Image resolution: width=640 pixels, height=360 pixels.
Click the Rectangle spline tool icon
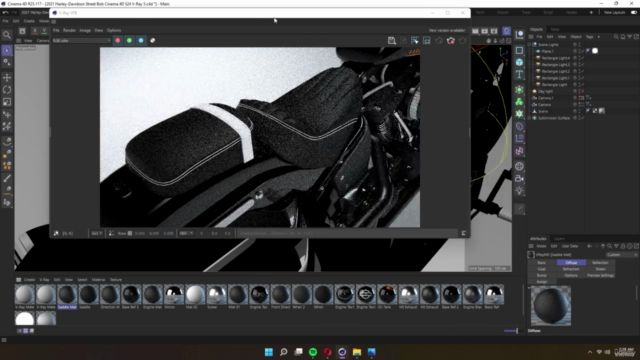519,50
